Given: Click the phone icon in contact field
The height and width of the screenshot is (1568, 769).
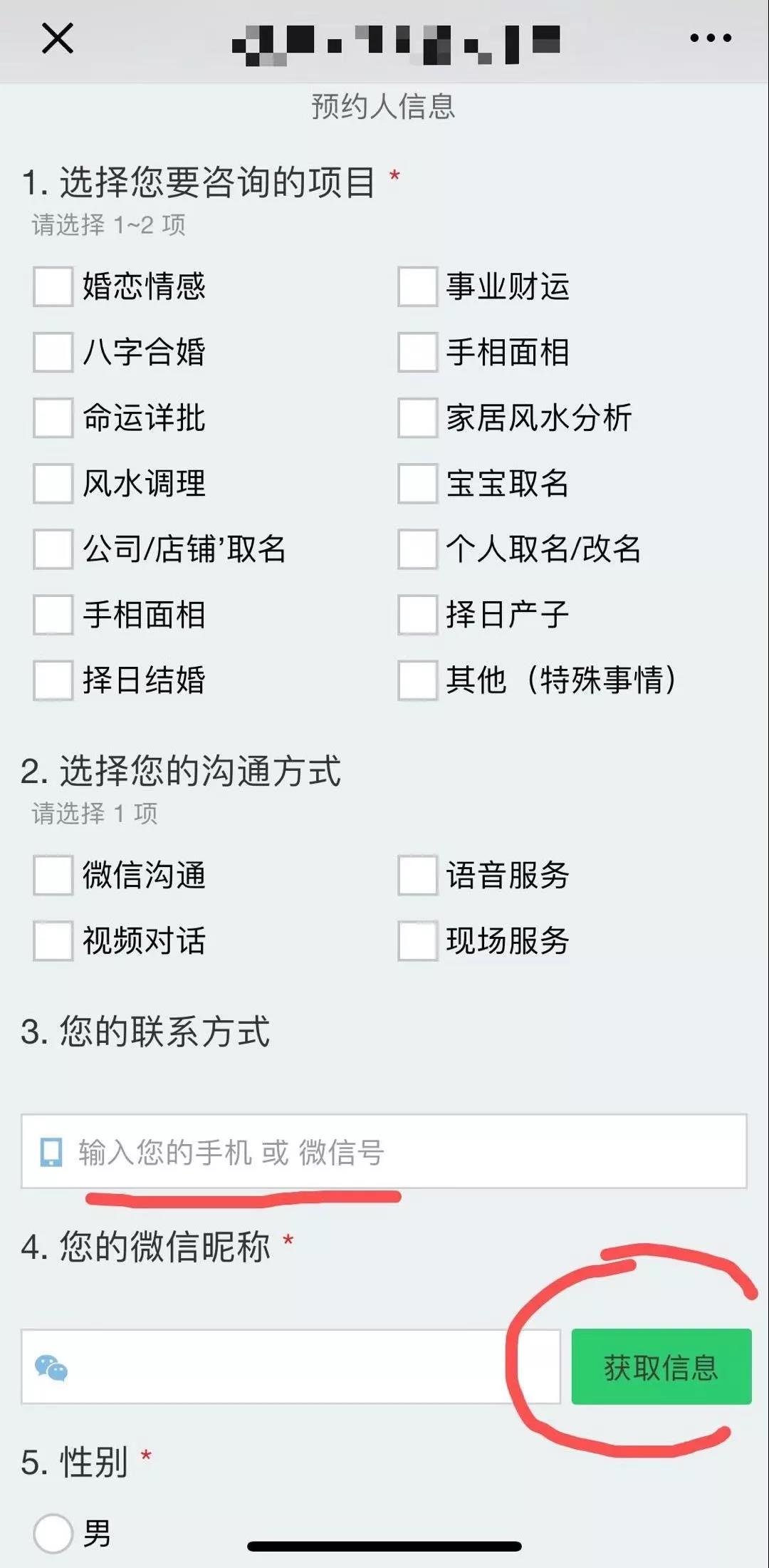Looking at the screenshot, I should (x=51, y=1152).
